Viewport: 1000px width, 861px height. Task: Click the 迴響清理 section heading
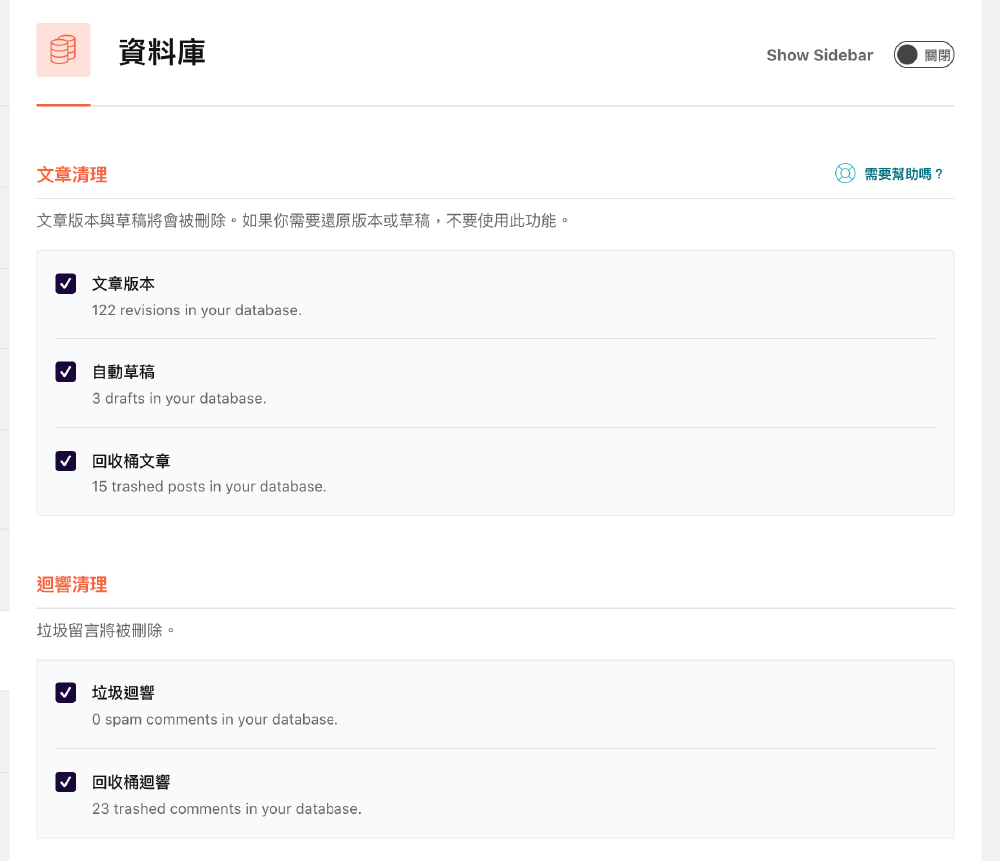click(71, 583)
